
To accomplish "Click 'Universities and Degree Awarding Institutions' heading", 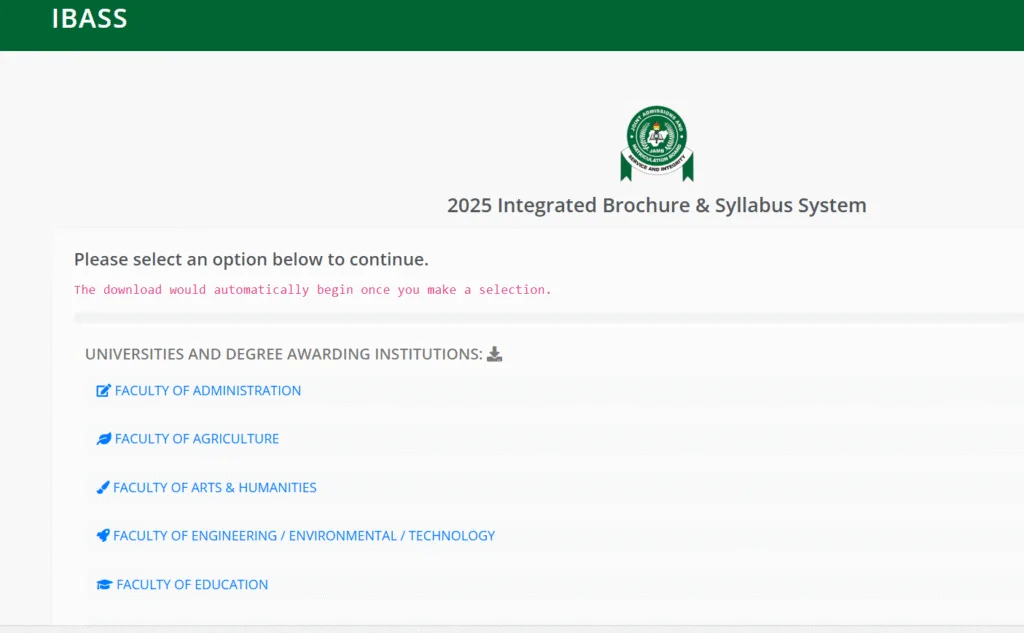I will click(283, 354).
